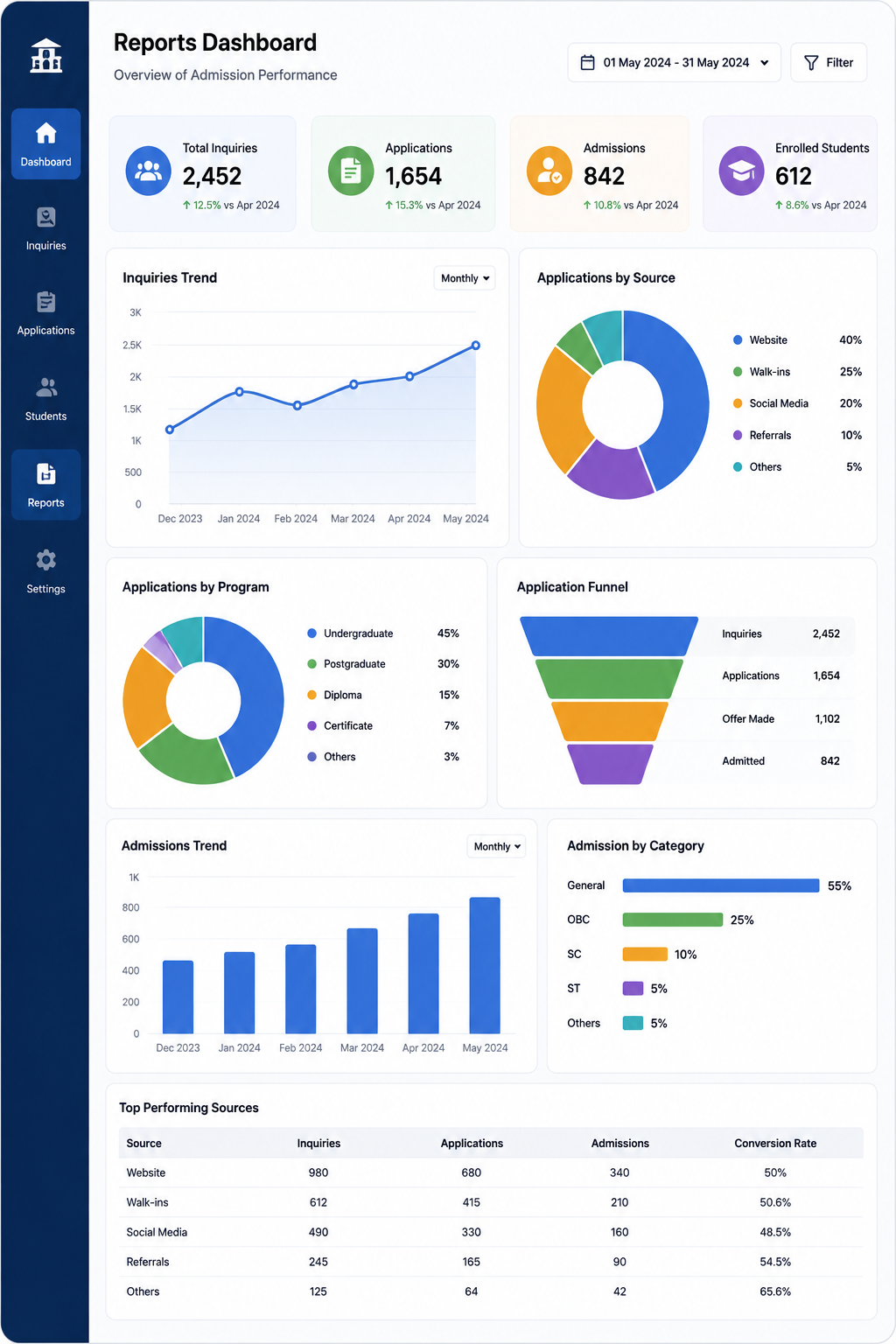Click the Filter button
The image size is (896, 1344).
829,62
